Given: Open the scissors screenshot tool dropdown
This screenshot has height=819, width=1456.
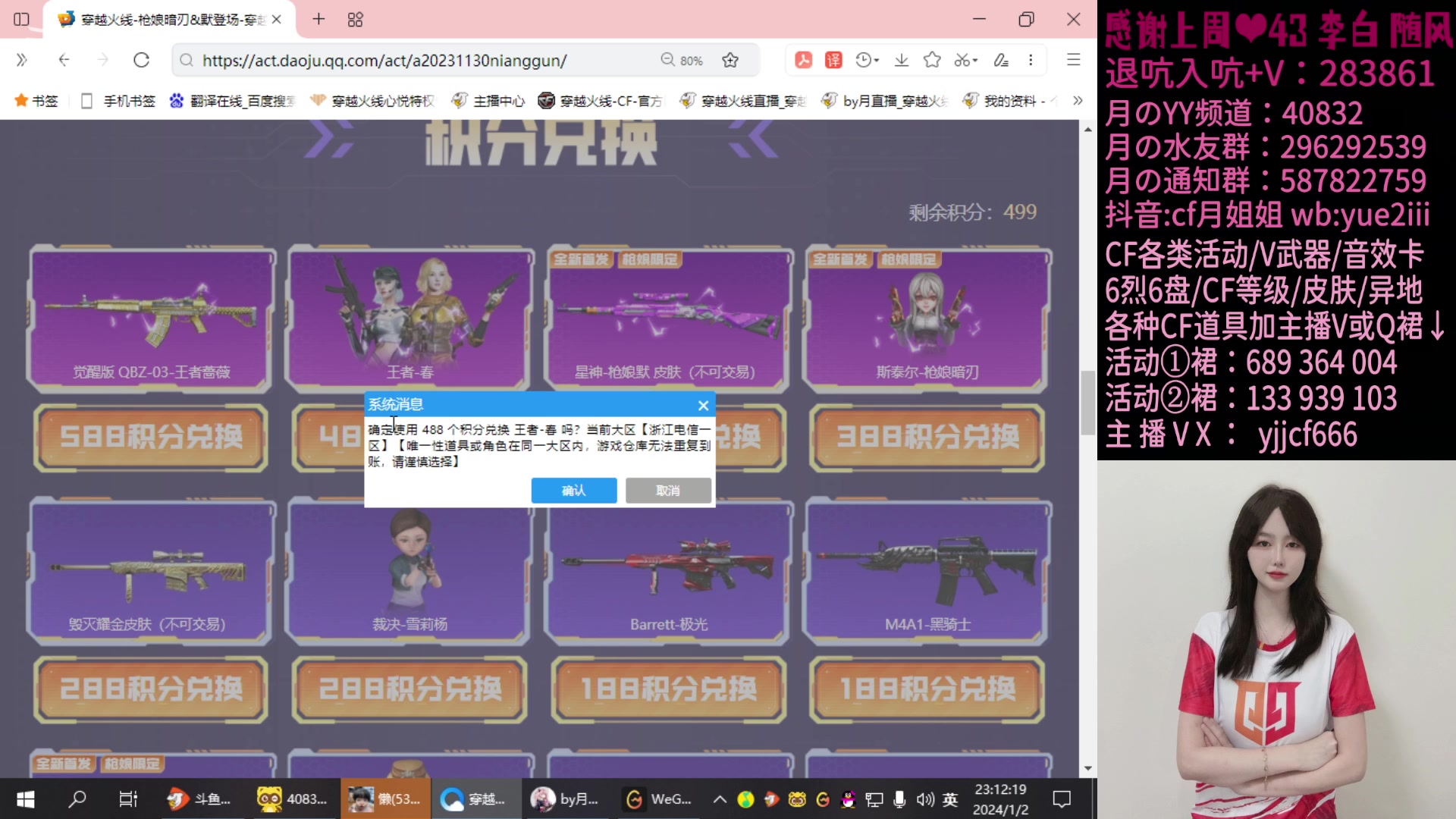Looking at the screenshot, I should point(965,60).
